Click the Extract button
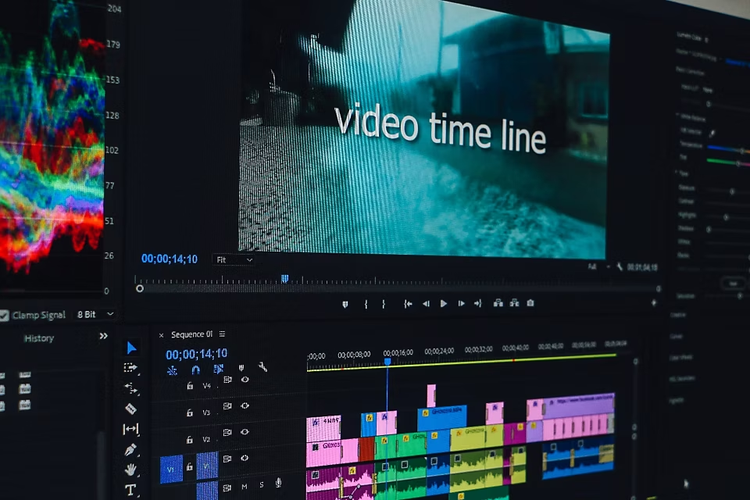 [x=514, y=303]
